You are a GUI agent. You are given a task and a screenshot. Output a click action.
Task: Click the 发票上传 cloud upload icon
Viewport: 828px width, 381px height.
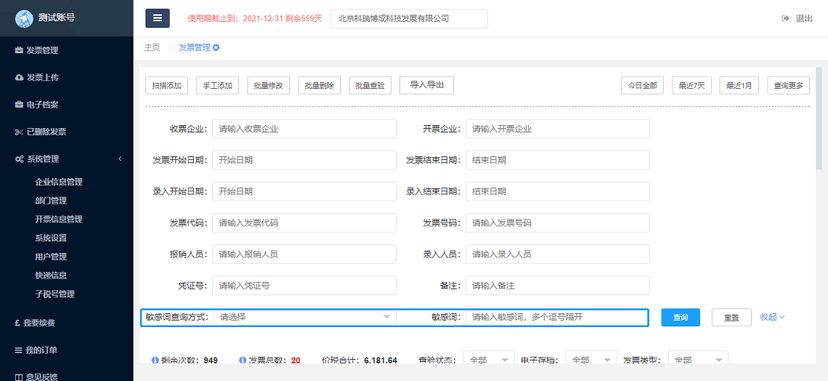[x=19, y=78]
